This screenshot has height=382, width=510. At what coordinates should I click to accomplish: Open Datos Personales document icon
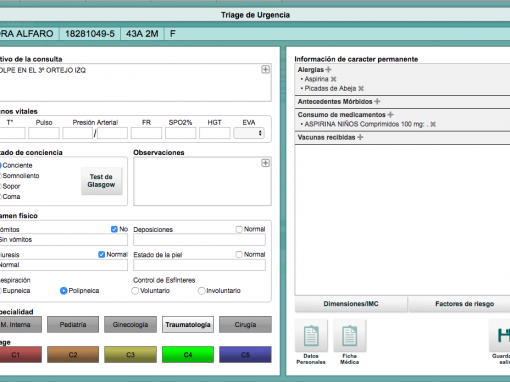pyautogui.click(x=311, y=336)
